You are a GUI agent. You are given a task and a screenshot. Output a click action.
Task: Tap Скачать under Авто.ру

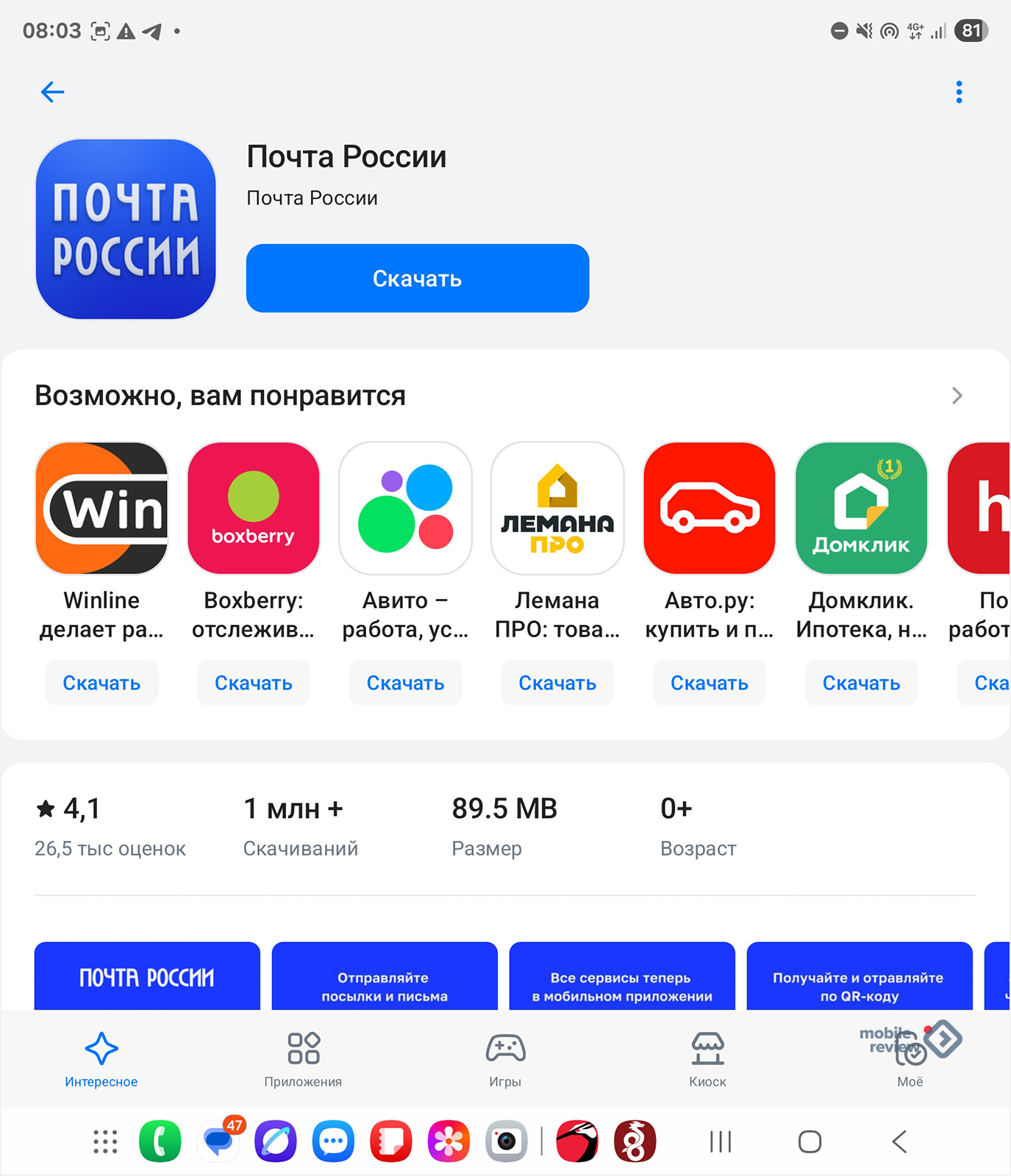point(710,683)
